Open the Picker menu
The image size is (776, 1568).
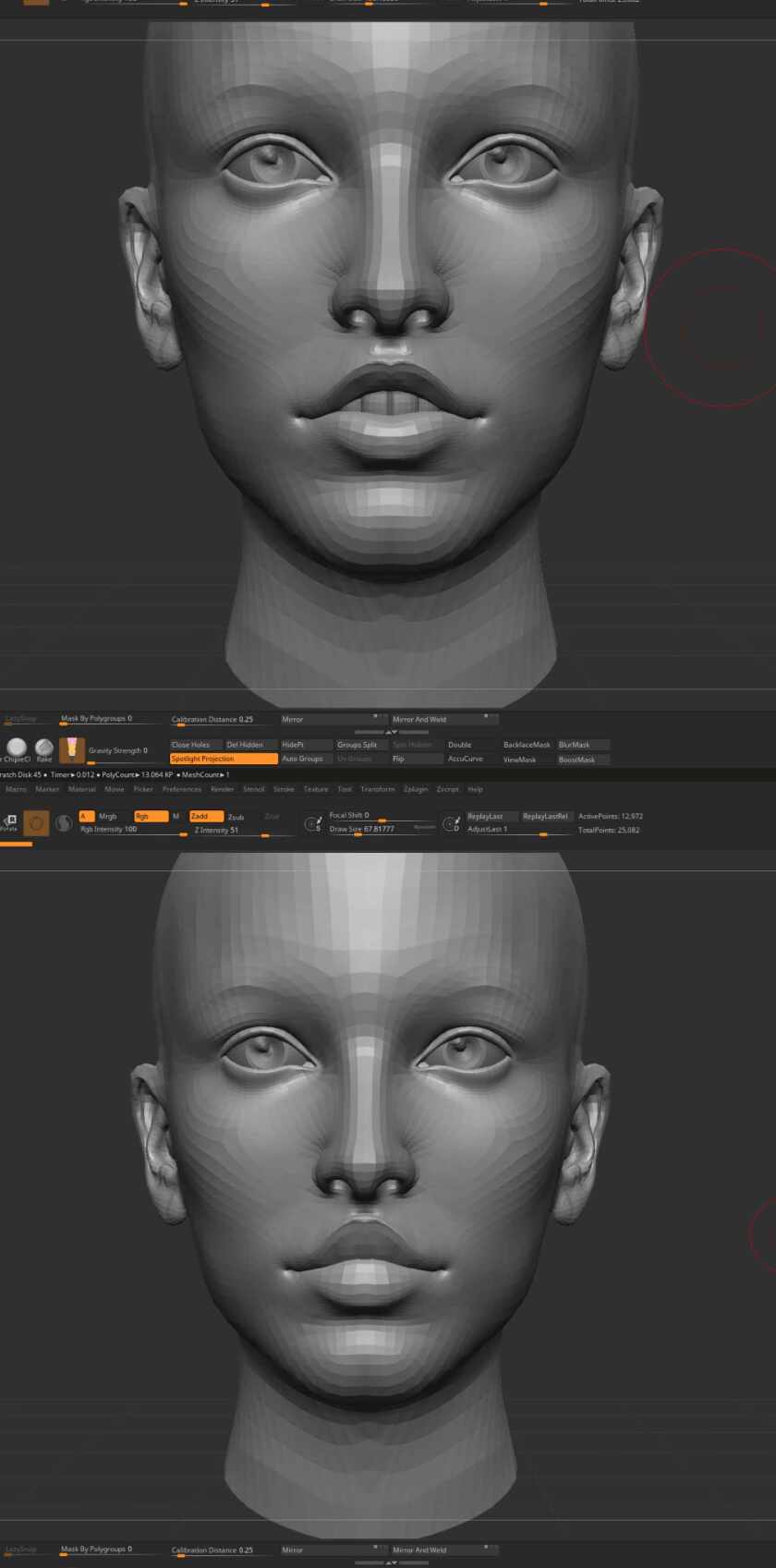pyautogui.click(x=143, y=789)
